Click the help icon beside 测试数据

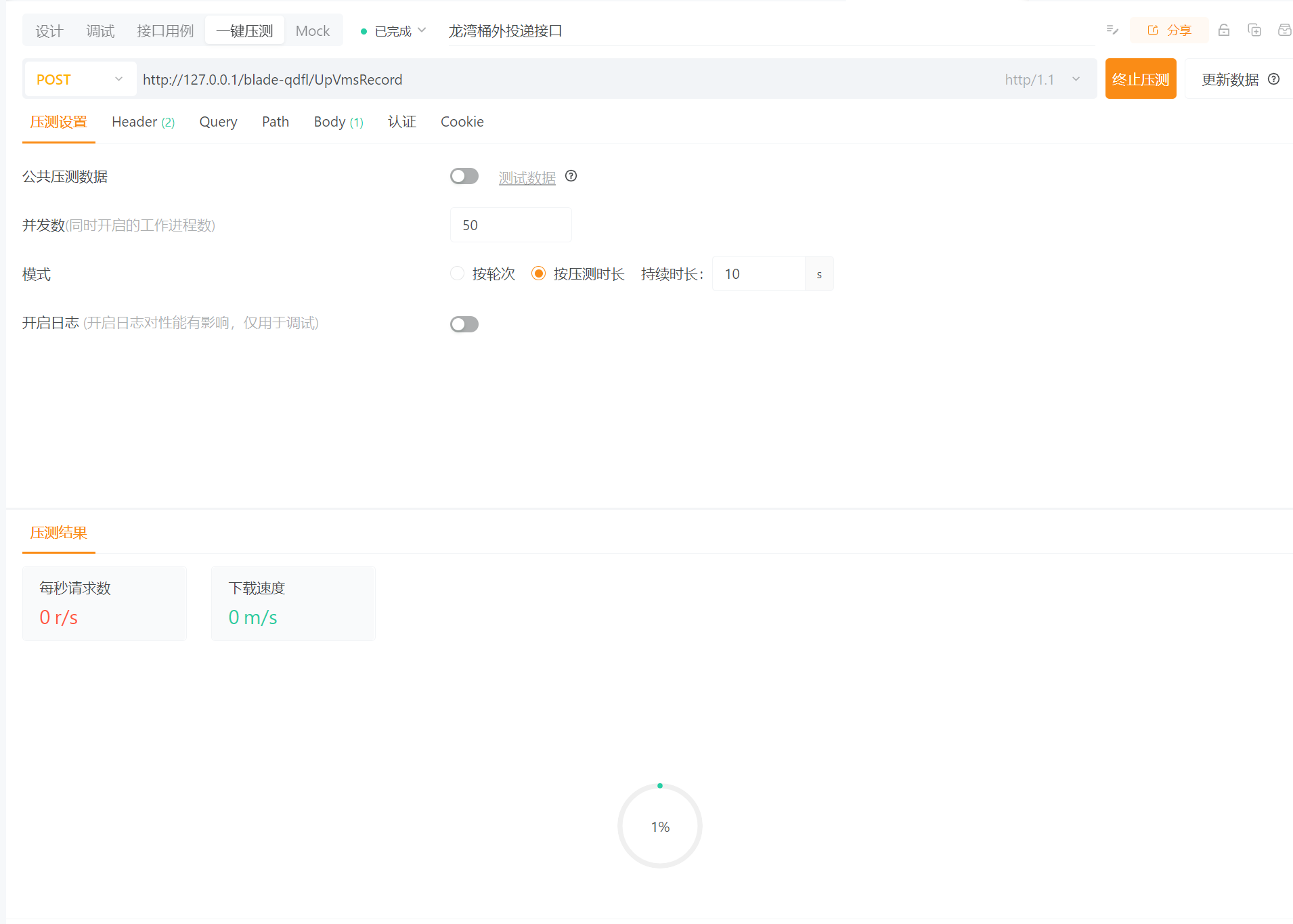[x=571, y=176]
